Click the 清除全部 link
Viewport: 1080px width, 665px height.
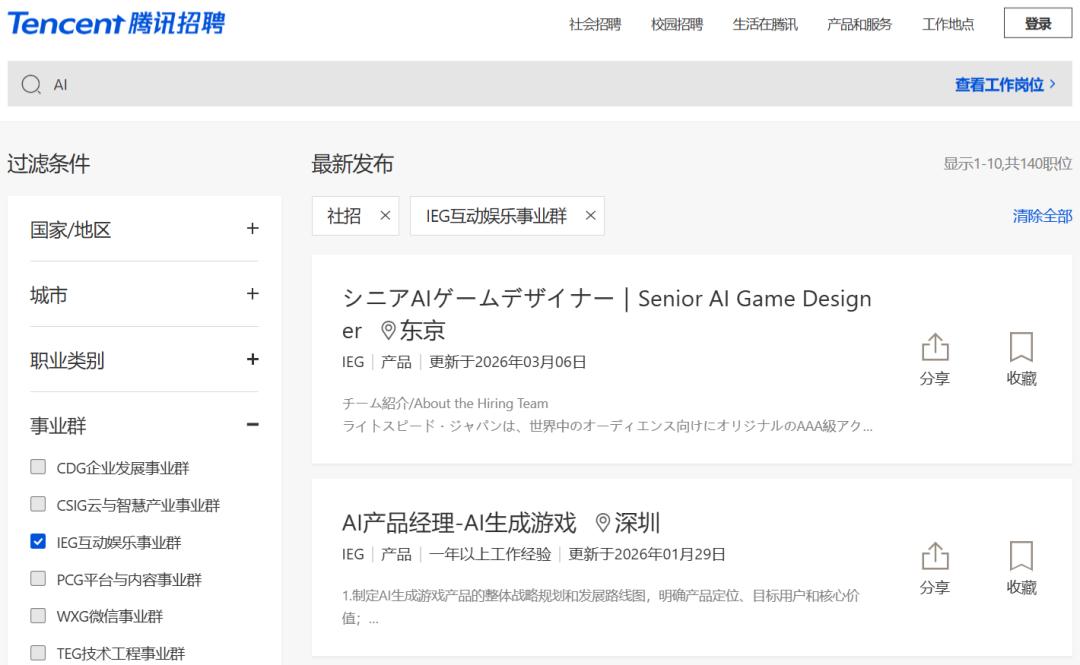(x=1042, y=216)
